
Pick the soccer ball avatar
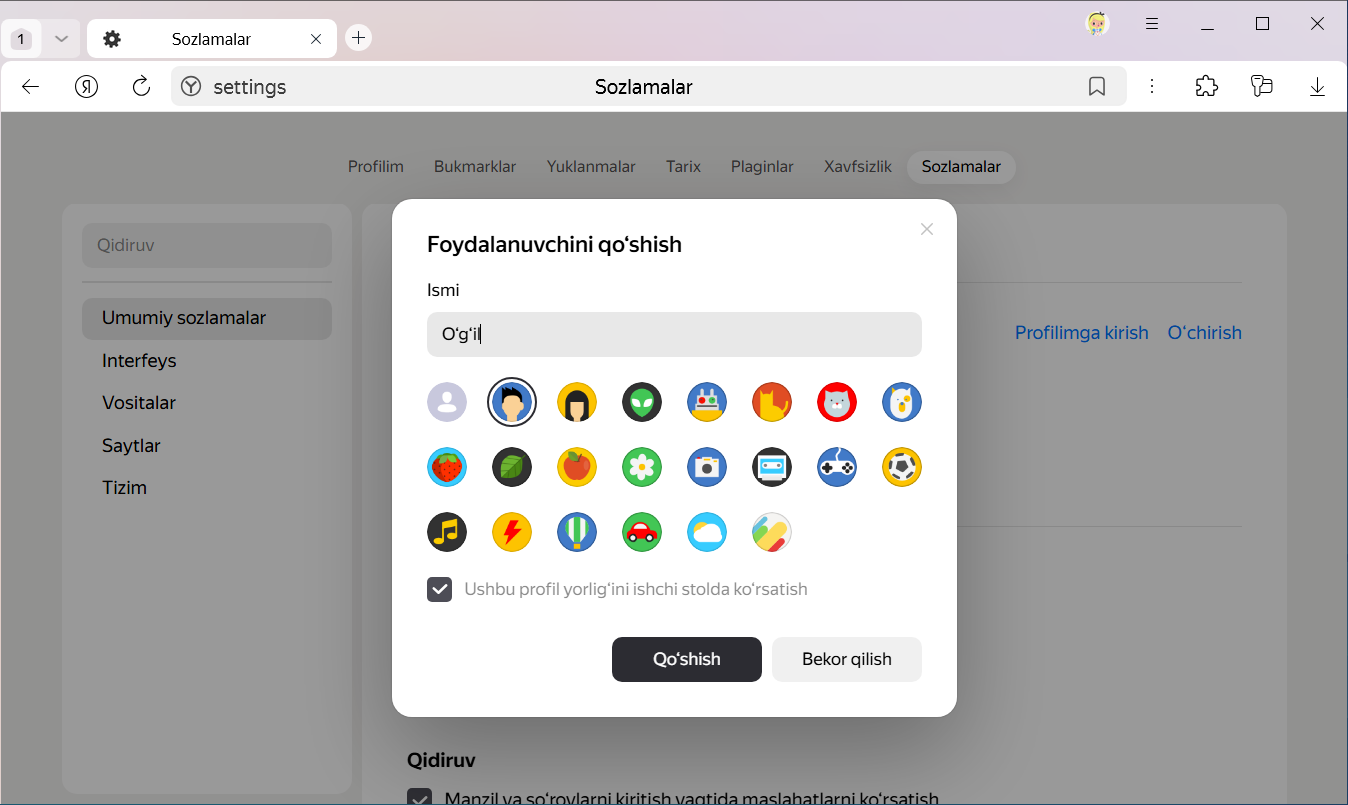902,467
